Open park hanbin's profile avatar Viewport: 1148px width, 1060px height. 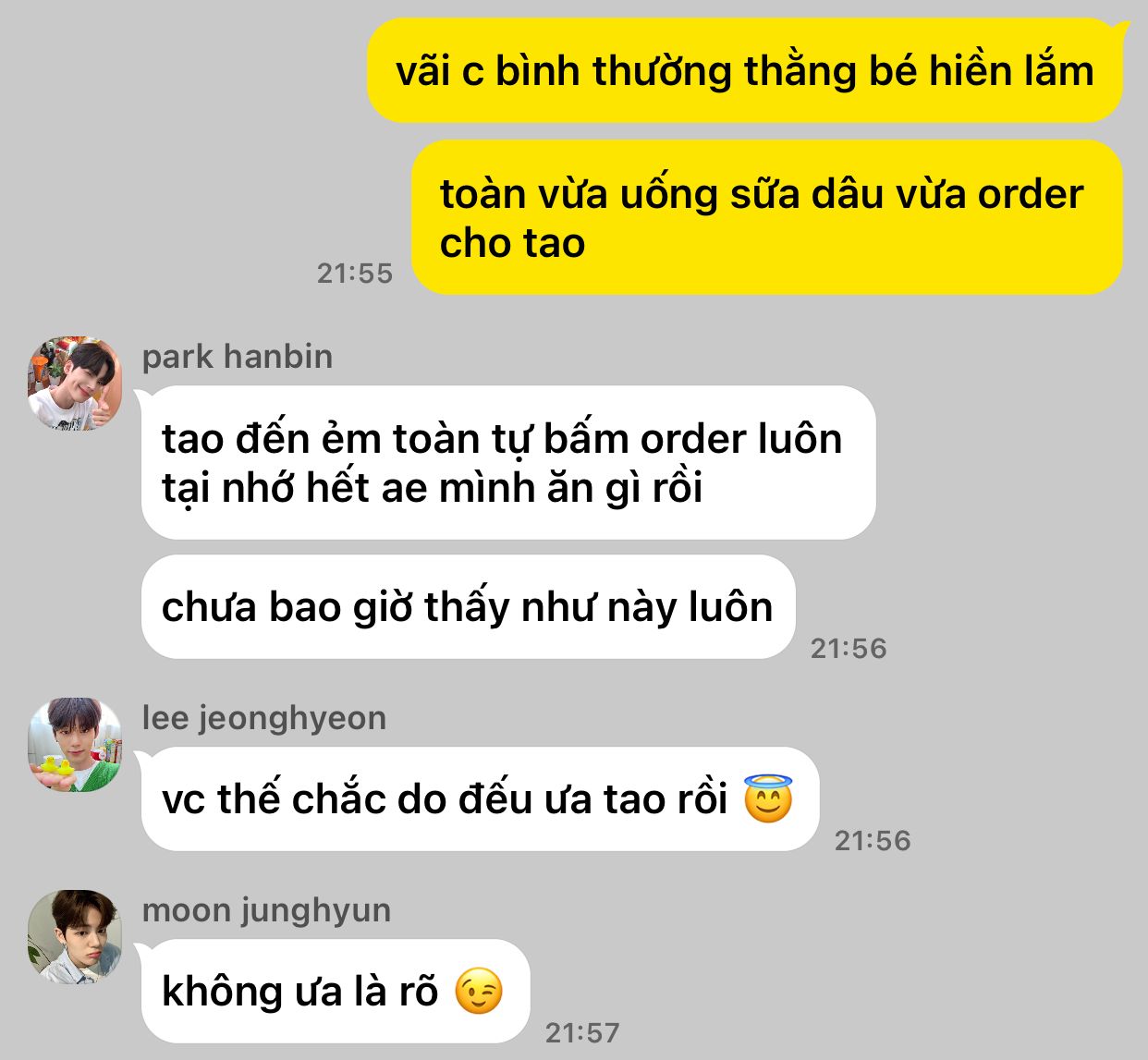click(x=75, y=383)
